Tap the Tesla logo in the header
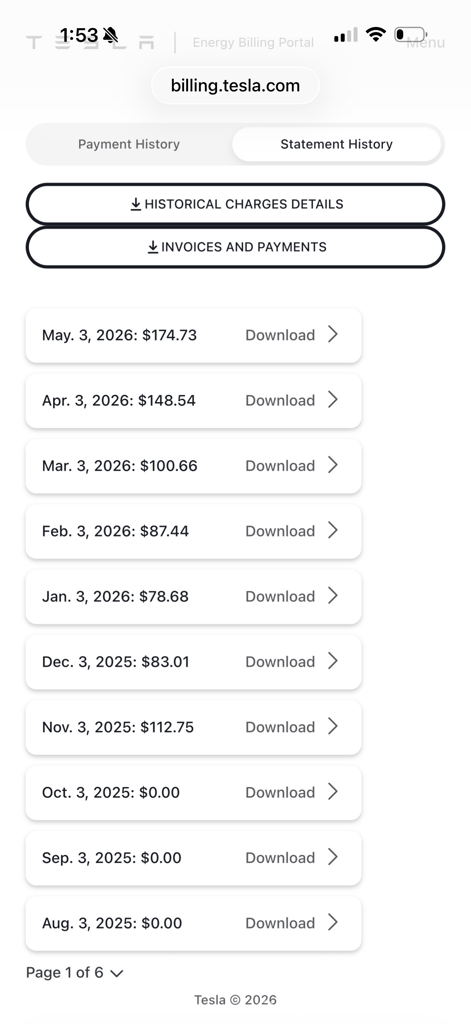Screen dimensions: 471x1024 pos(90,42)
